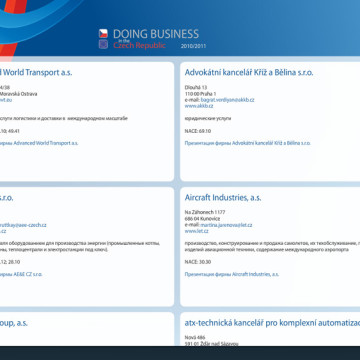Click the Czech flag icon in header
Viewport: 360px width, 360px height.
click(x=103, y=33)
